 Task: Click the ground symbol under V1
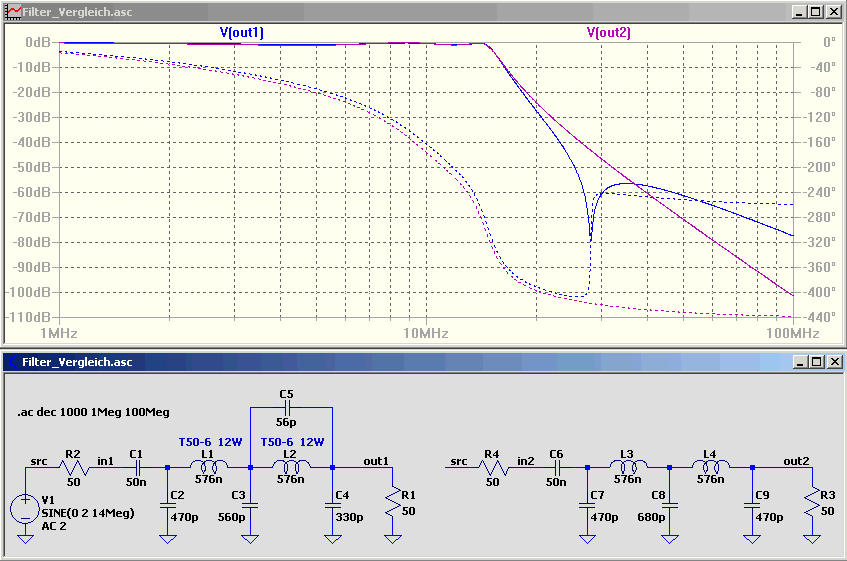25,539
